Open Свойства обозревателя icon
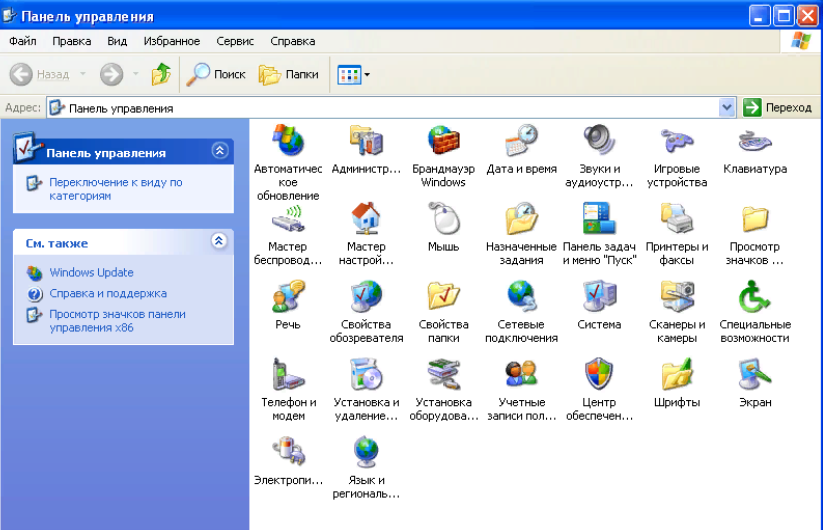This screenshot has width=823, height=530. click(x=366, y=296)
